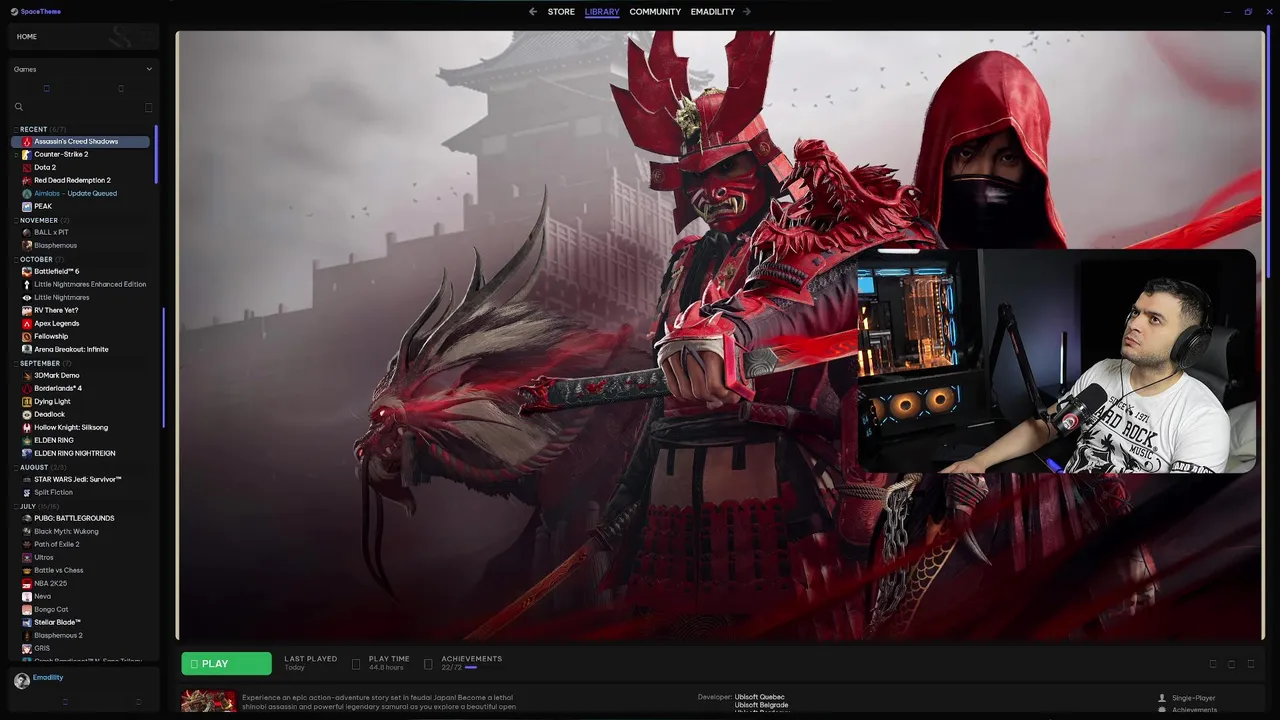Click the Ubisoft Quebec developer link
The image size is (1280, 720).
click(x=760, y=697)
